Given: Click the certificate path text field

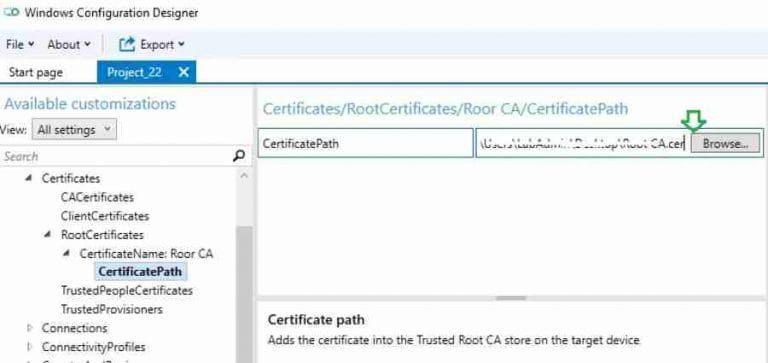Looking at the screenshot, I should 583,144.
